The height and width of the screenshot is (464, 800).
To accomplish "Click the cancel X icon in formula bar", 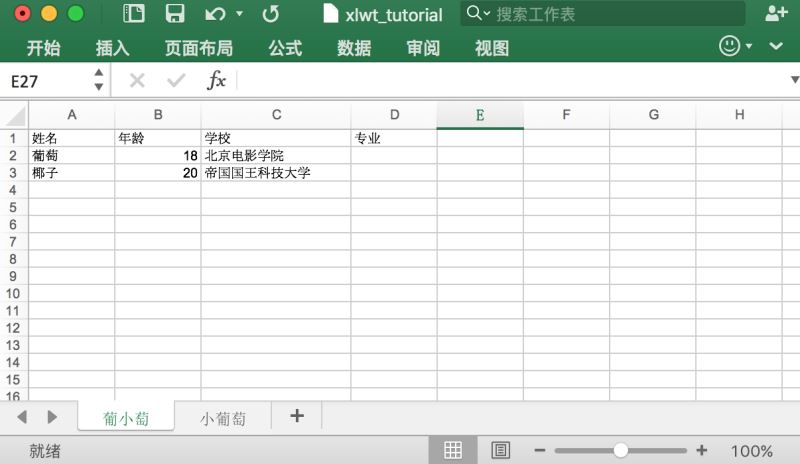I will (x=137, y=80).
